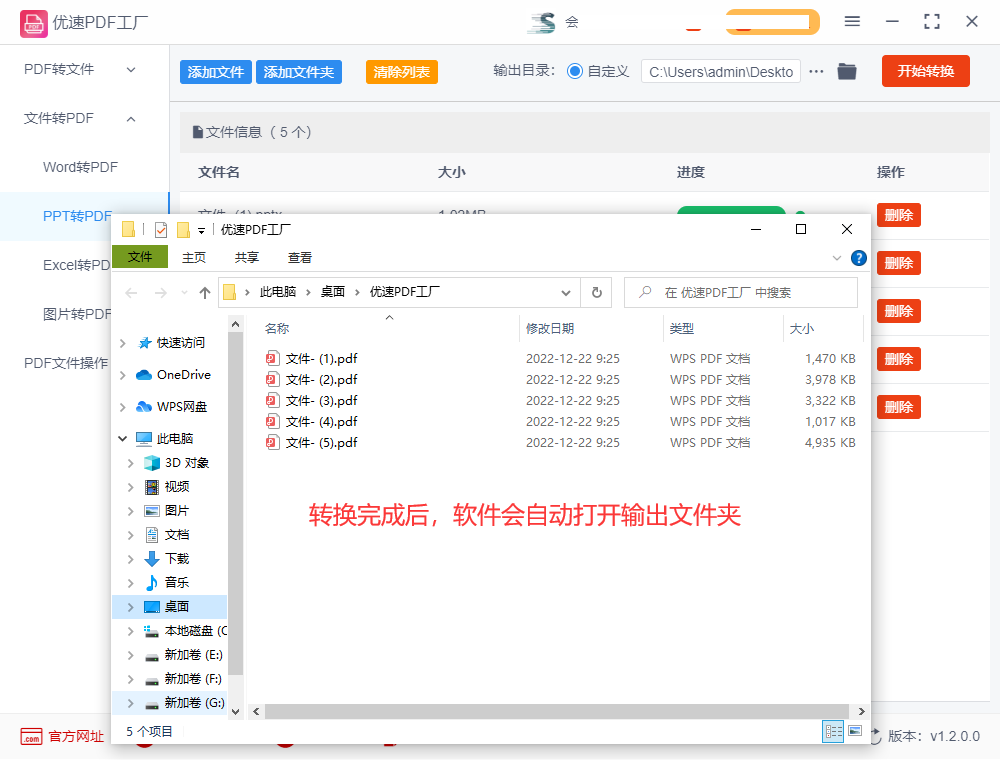This screenshot has width=1000, height=760.
Task: Sort by 修改日期 column header
Action: click(x=550, y=329)
